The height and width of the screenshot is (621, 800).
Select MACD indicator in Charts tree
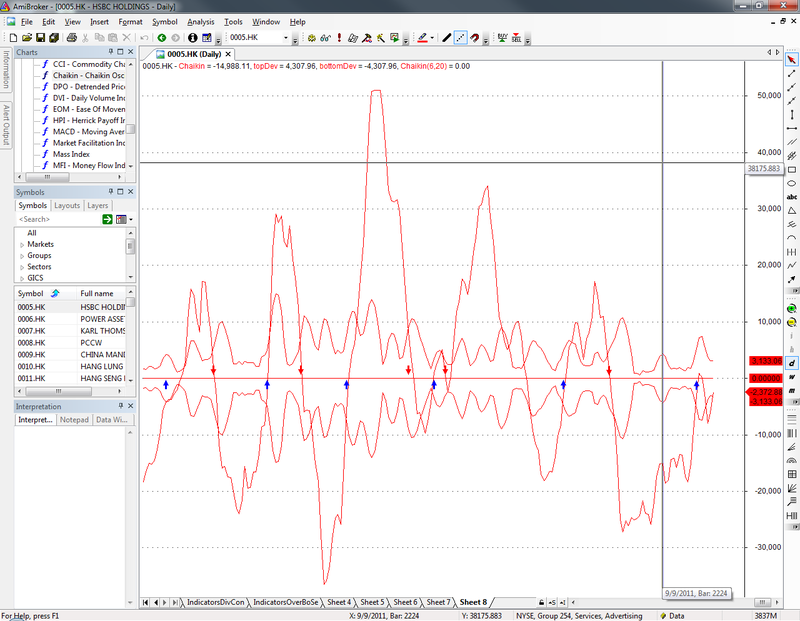click(x=88, y=132)
